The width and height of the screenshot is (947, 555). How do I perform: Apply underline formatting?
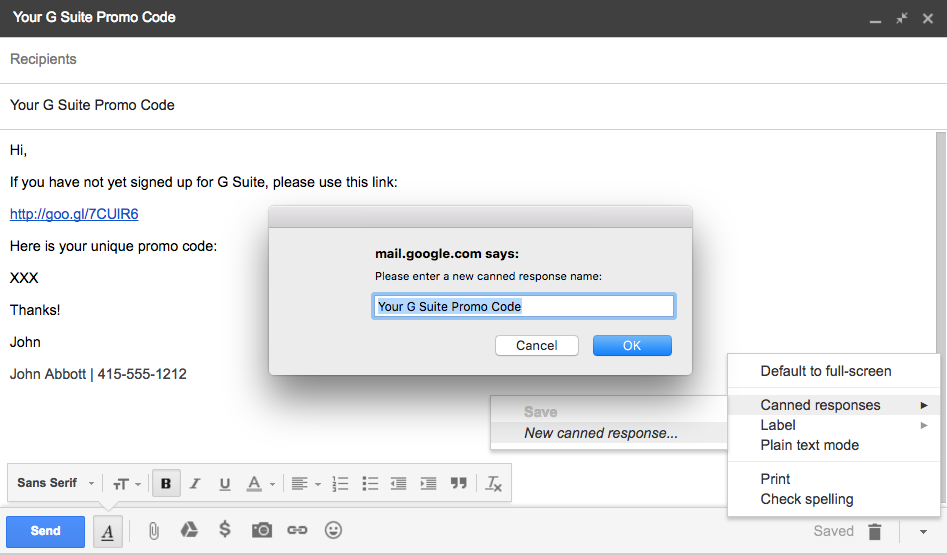click(225, 483)
